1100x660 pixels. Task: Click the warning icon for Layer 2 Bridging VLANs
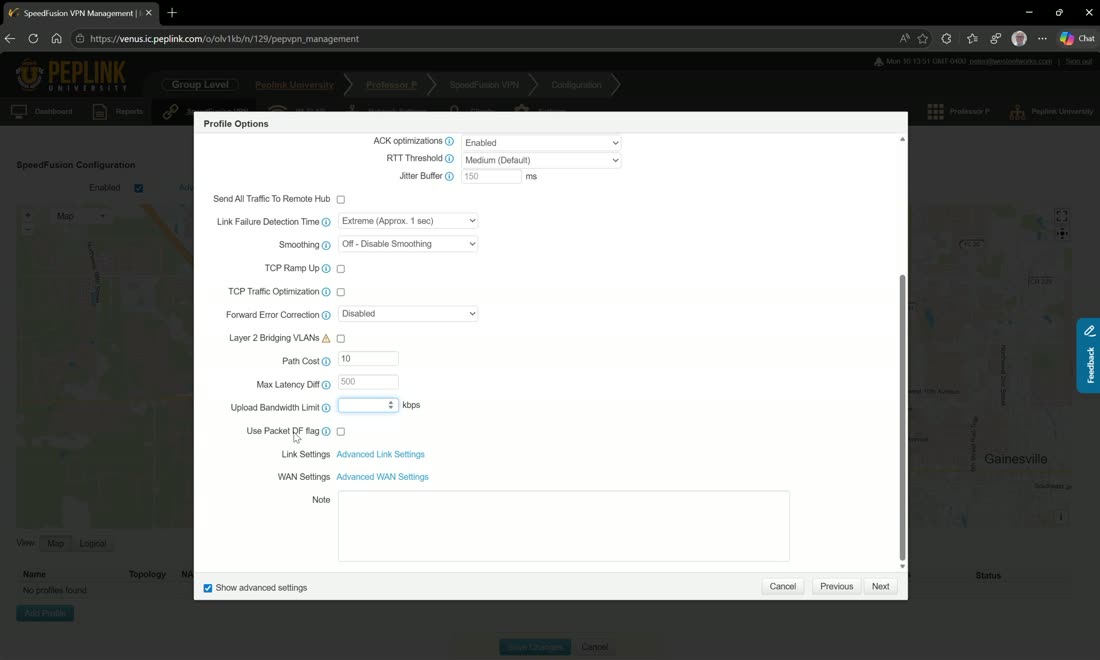326,338
